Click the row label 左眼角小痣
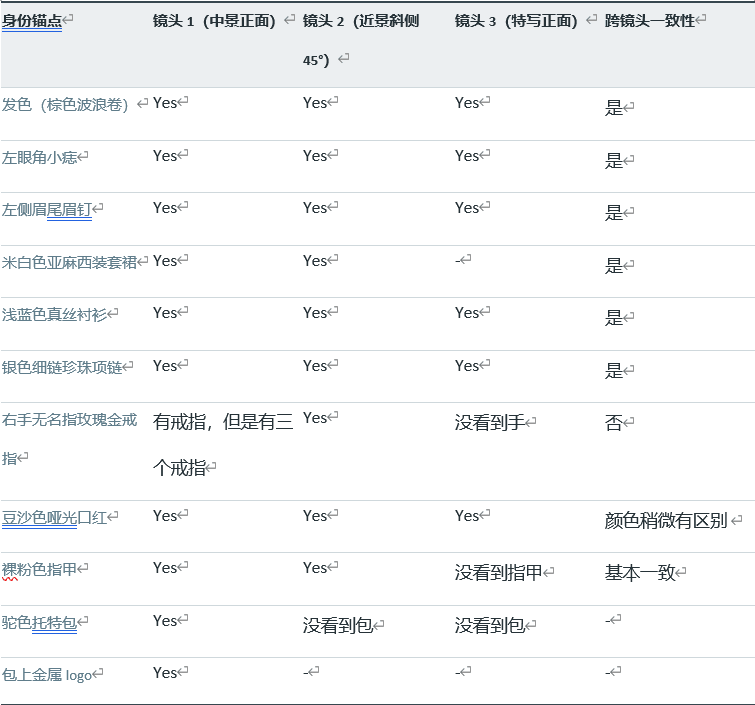This screenshot has width=755, height=705. pyautogui.click(x=39, y=157)
